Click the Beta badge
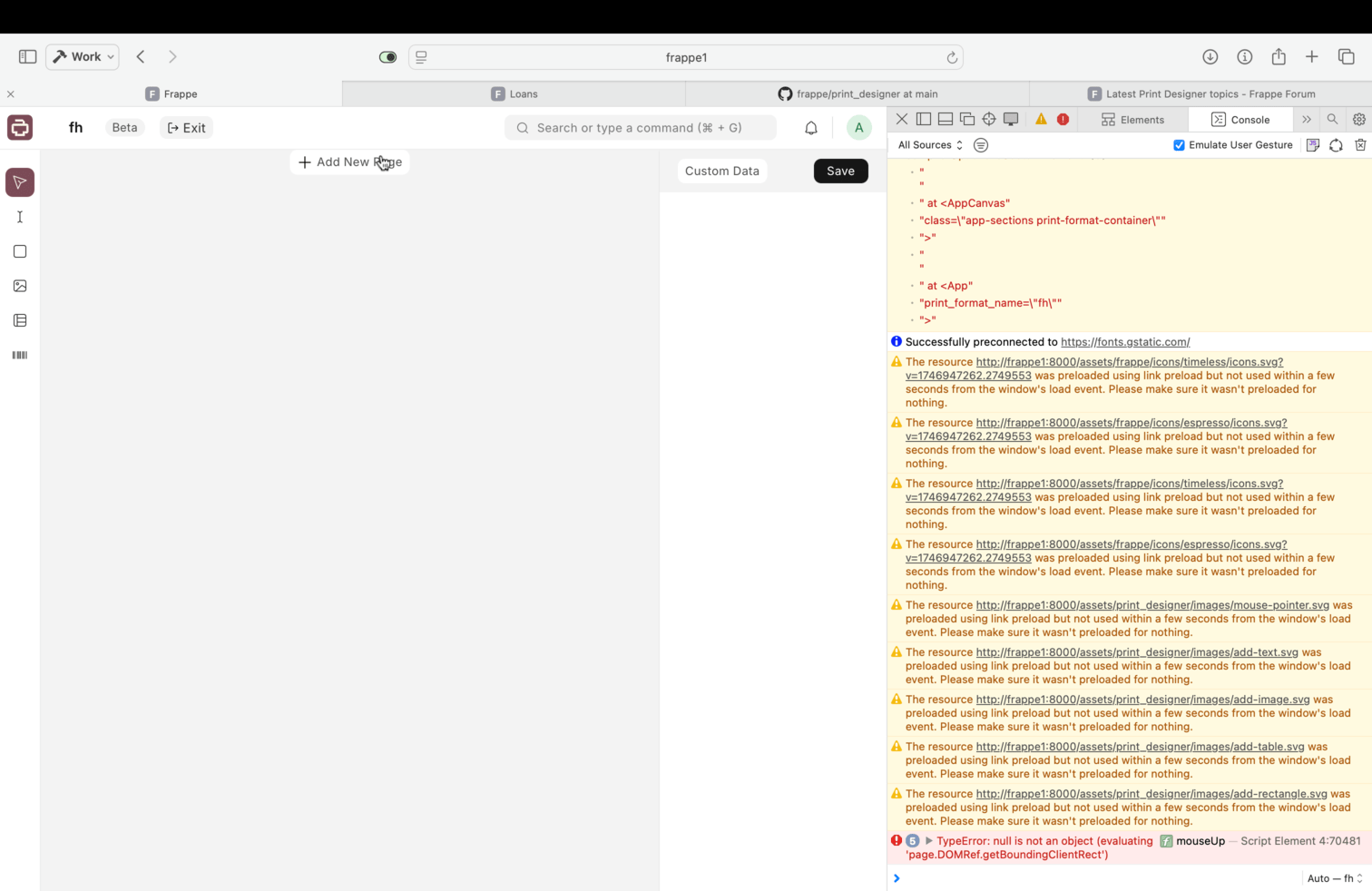1372x891 pixels. (x=125, y=128)
